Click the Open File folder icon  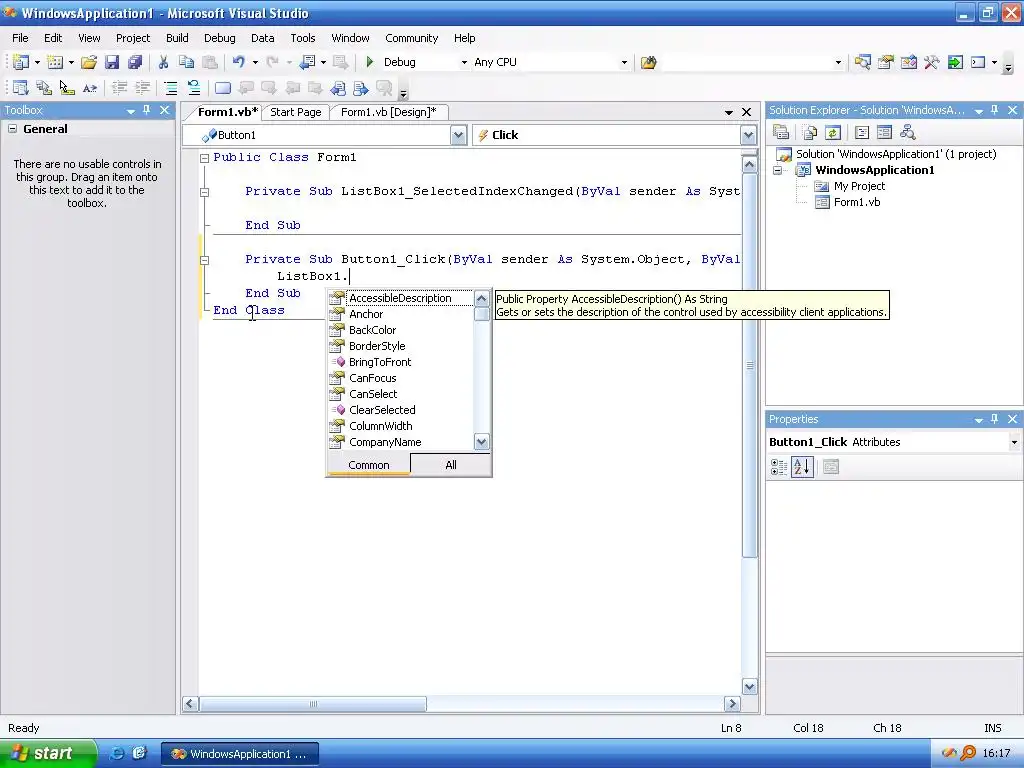click(x=89, y=62)
